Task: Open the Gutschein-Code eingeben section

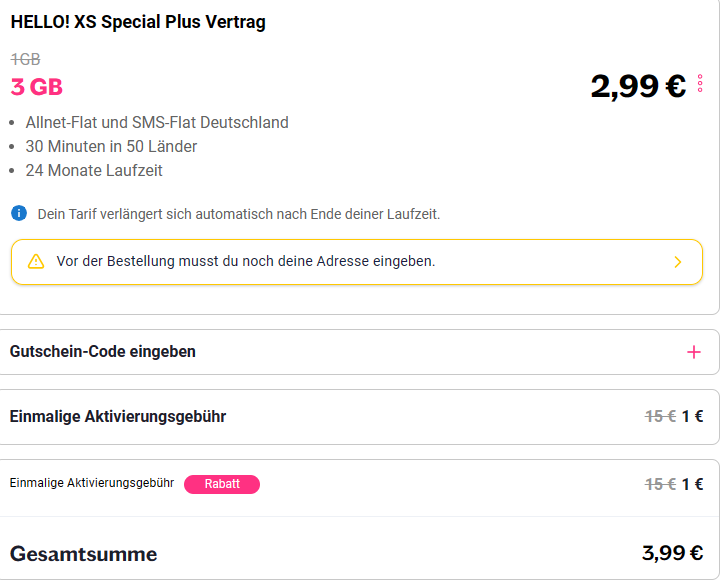Action: coord(359,352)
